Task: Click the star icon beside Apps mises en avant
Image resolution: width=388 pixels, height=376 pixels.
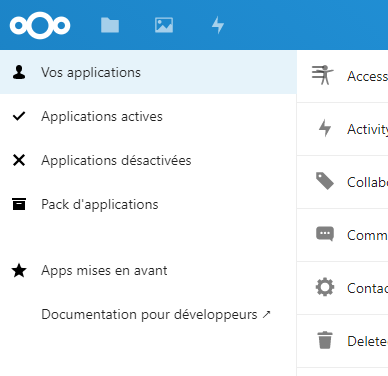Action: [x=19, y=270]
